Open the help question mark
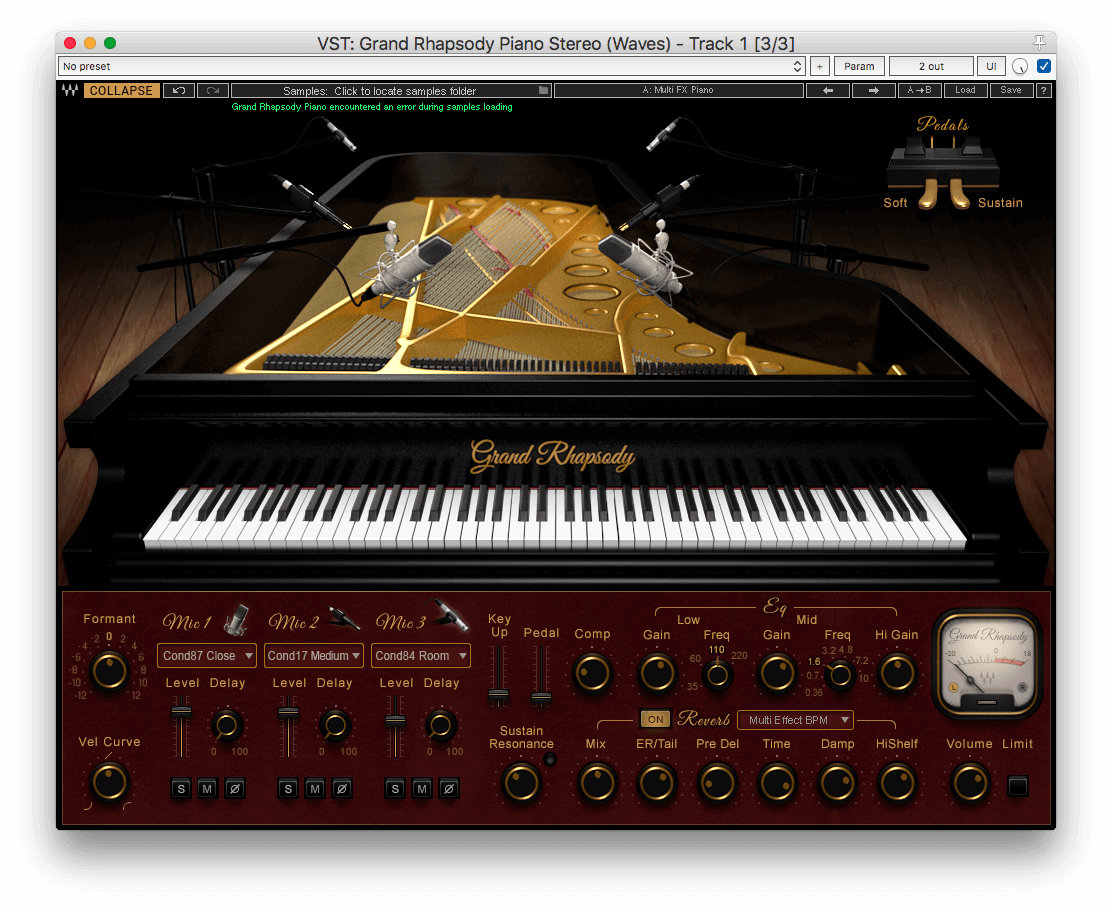This screenshot has height=910, width=1112. click(x=1043, y=91)
